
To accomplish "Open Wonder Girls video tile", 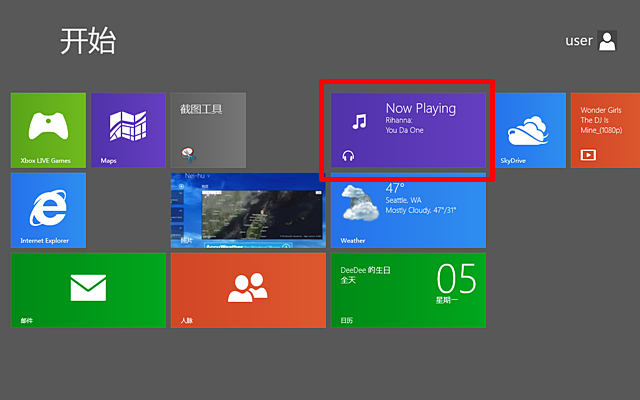I will point(605,130).
